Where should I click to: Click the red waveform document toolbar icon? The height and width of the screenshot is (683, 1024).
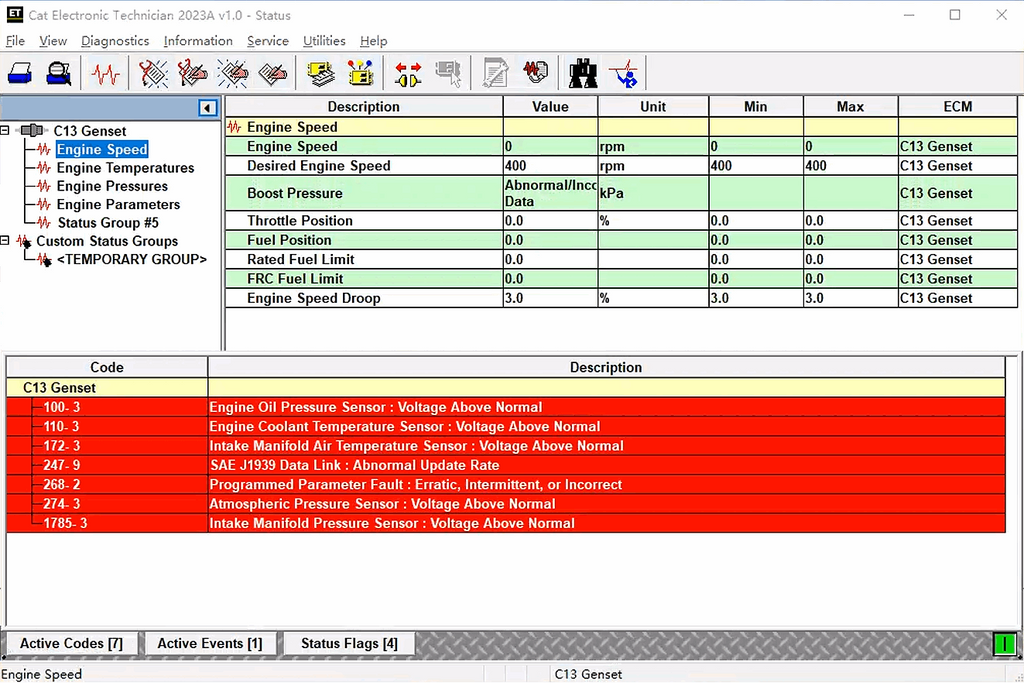pos(536,72)
